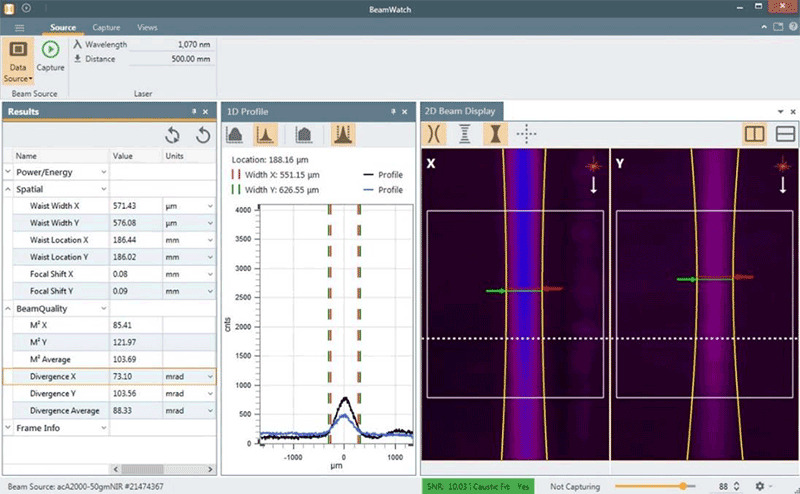
Task: Open the Views ribbon tab
Action: click(147, 28)
